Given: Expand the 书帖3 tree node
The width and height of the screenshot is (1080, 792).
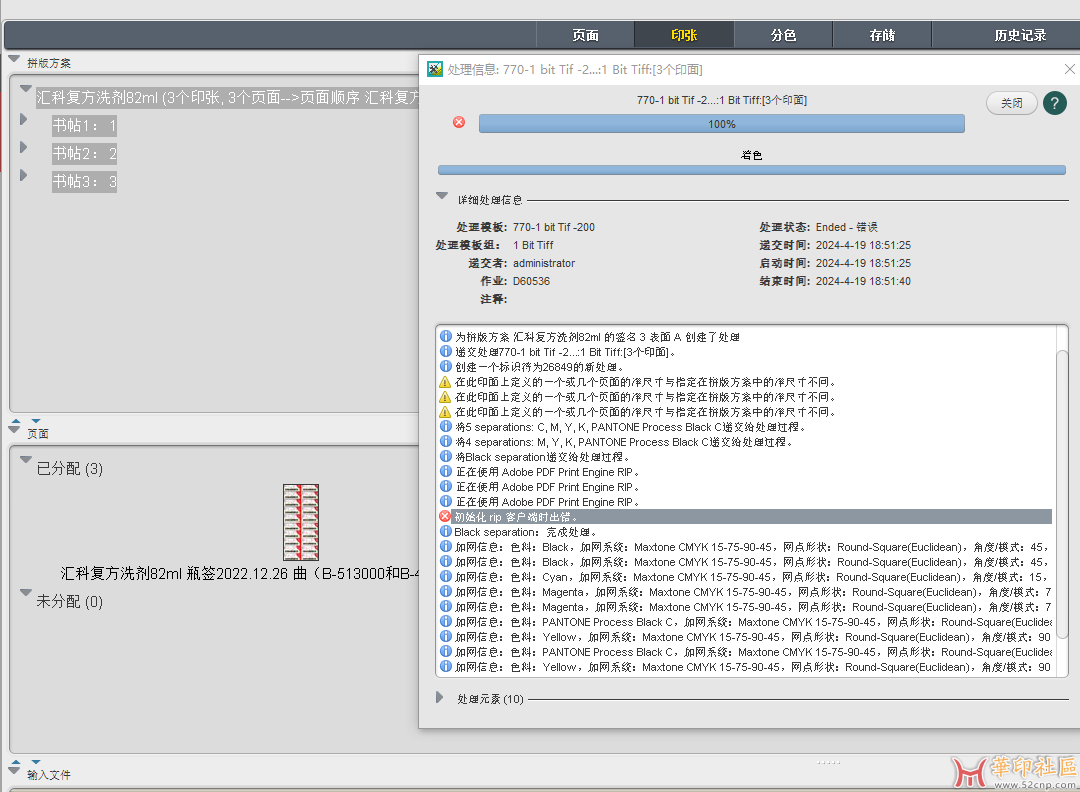Looking at the screenshot, I should [x=23, y=175].
